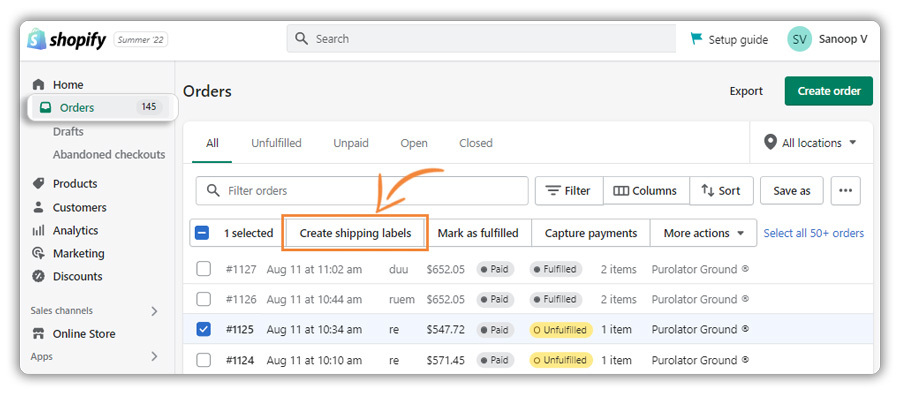Viewport: 900px width, 393px height.
Task: Expand the Apps chevron in sidebar
Action: [154, 356]
